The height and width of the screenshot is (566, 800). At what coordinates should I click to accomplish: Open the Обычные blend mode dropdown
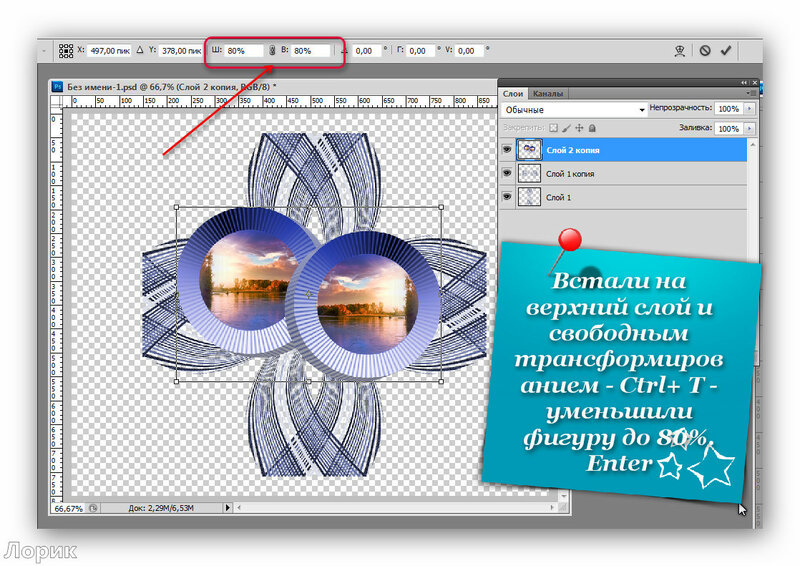pyautogui.click(x=574, y=110)
